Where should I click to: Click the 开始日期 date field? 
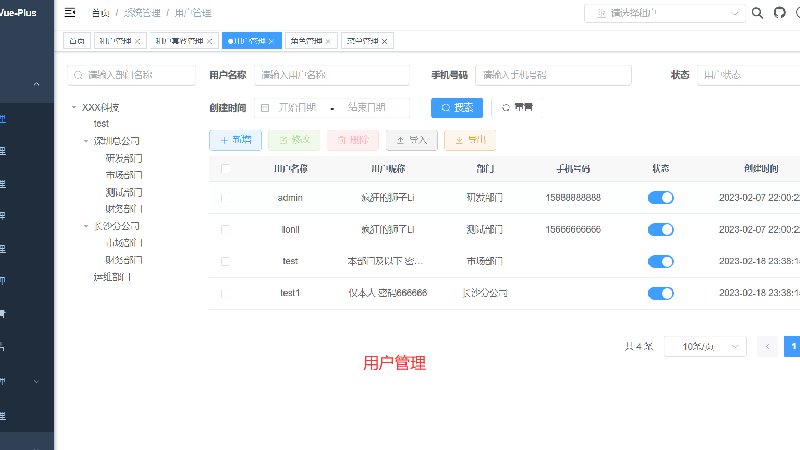coord(297,108)
